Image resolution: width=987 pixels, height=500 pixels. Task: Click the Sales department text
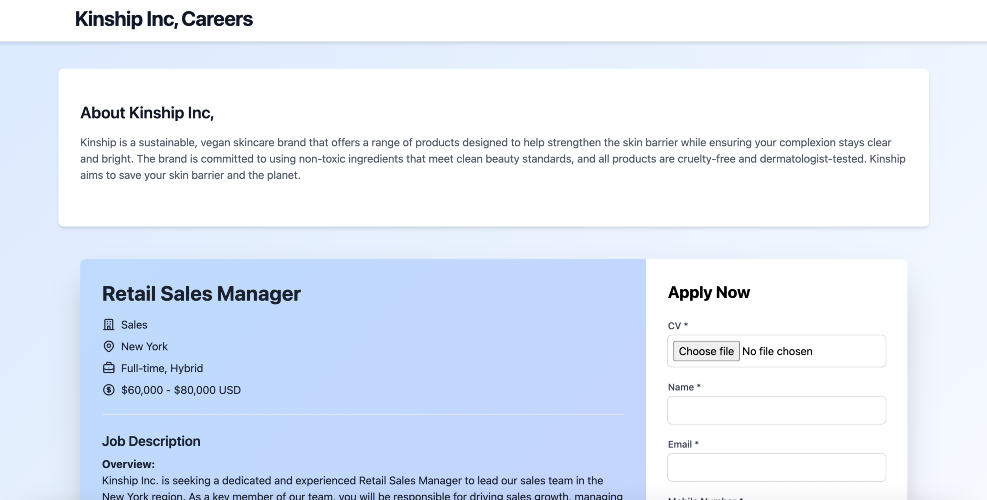134,325
